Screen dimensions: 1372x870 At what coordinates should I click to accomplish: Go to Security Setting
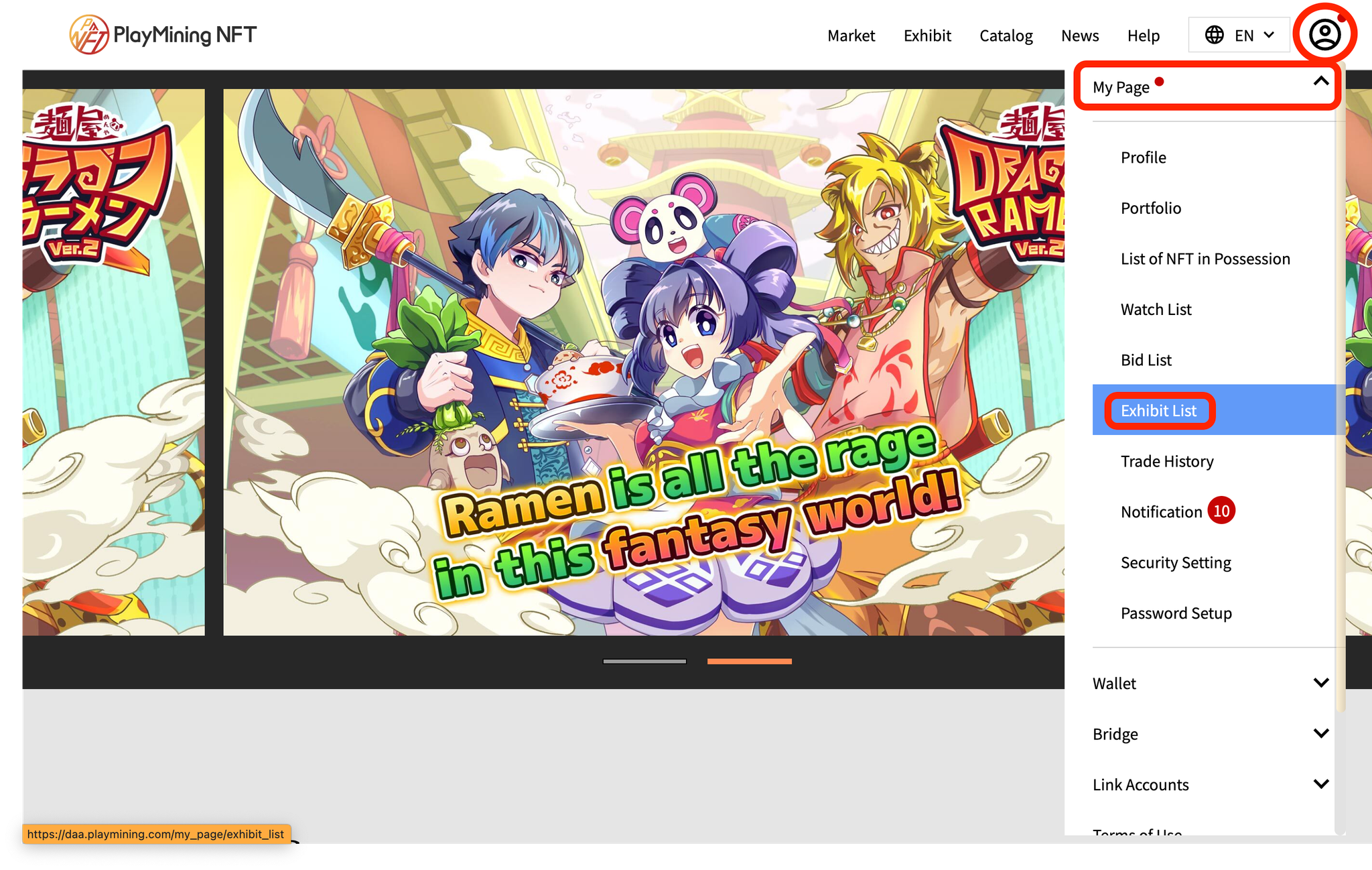(x=1175, y=562)
